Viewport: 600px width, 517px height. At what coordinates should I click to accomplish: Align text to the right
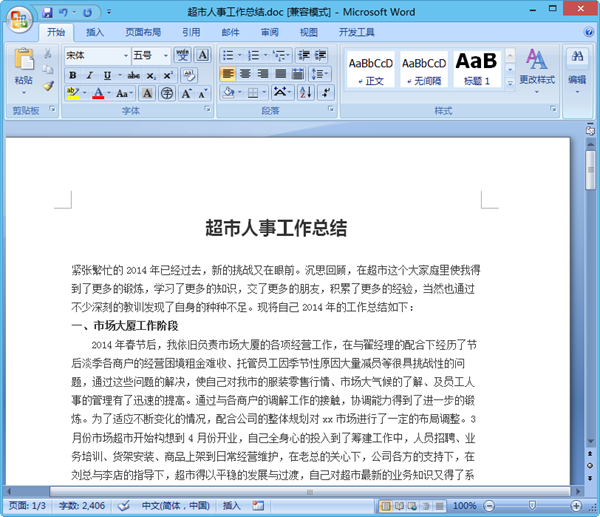point(263,73)
